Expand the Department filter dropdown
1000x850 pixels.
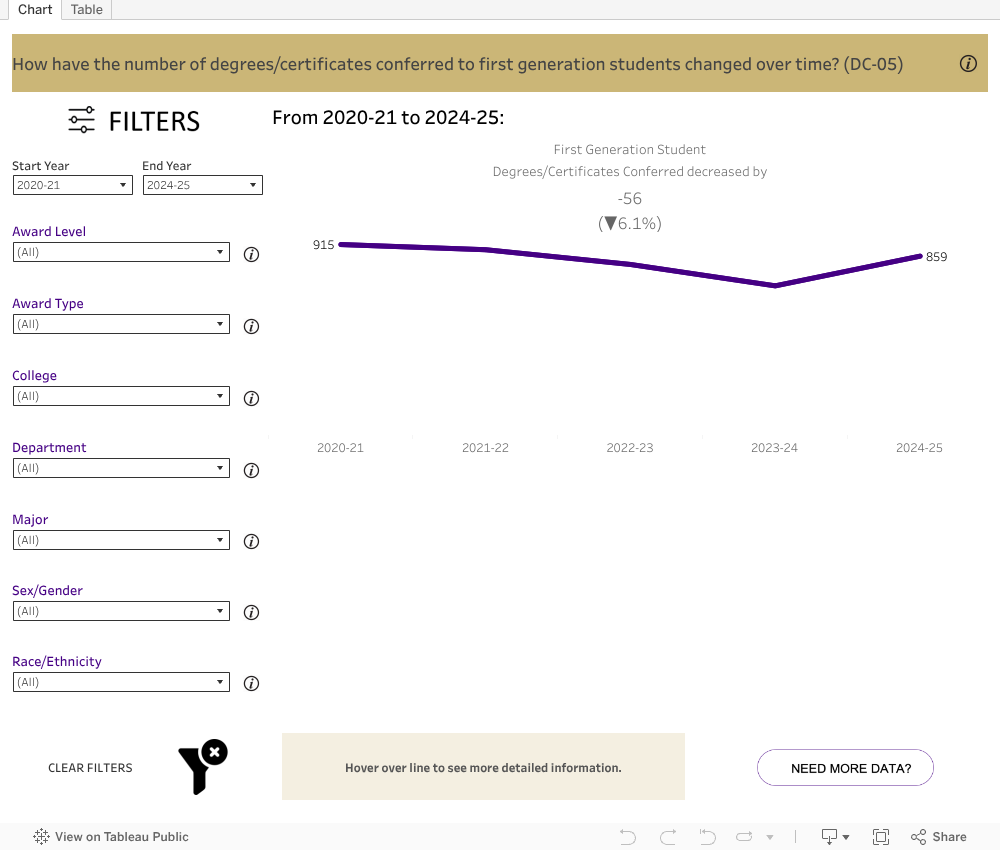click(x=121, y=468)
